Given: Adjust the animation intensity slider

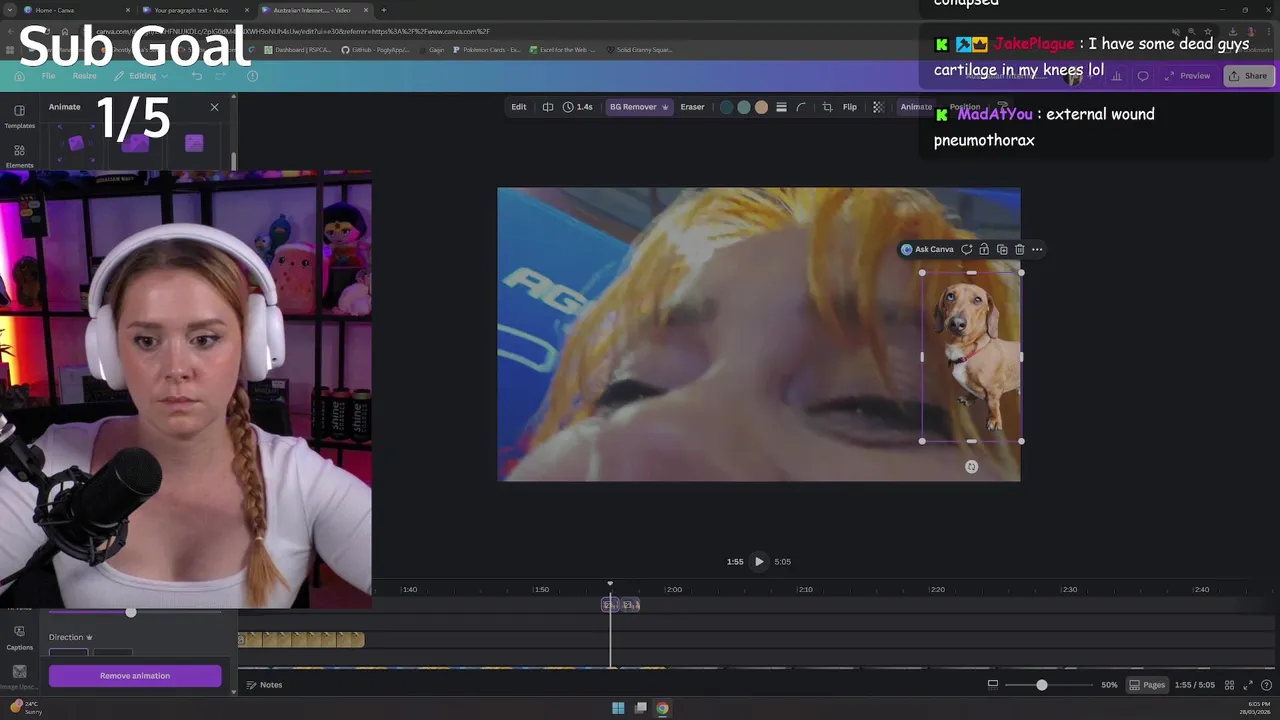Looking at the screenshot, I should point(131,612).
